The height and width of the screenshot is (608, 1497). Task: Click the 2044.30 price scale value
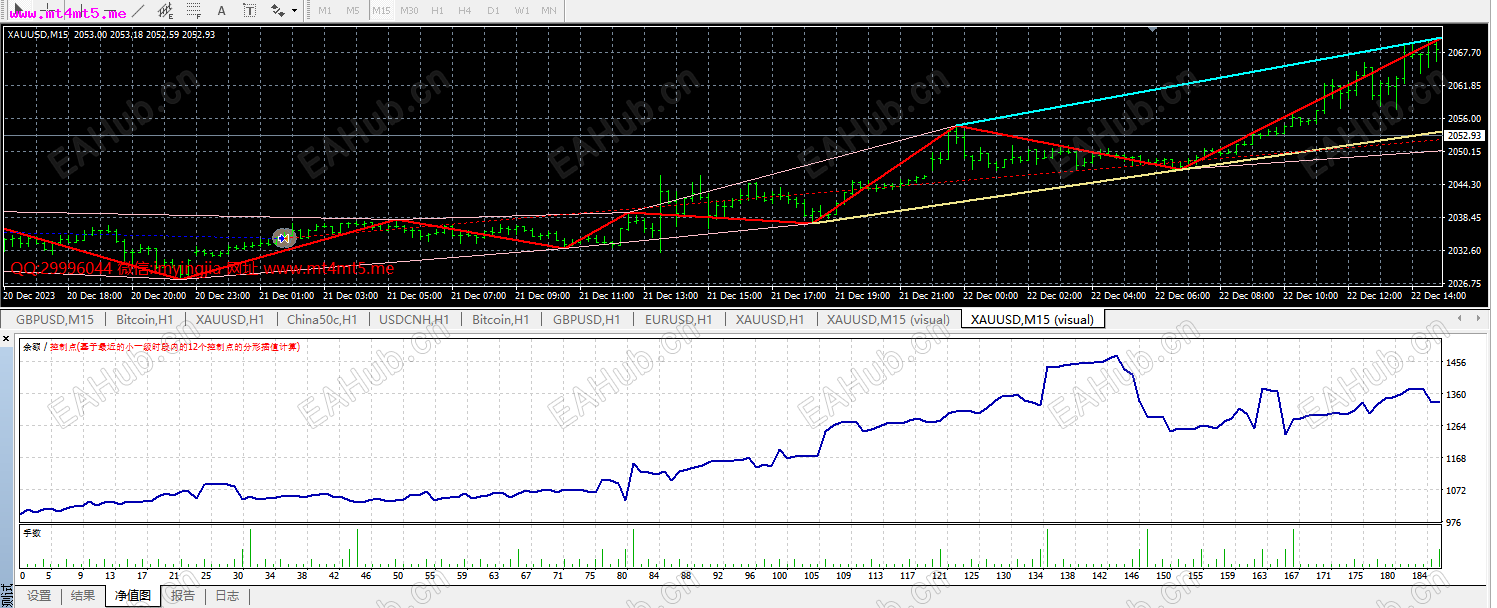1463,185
